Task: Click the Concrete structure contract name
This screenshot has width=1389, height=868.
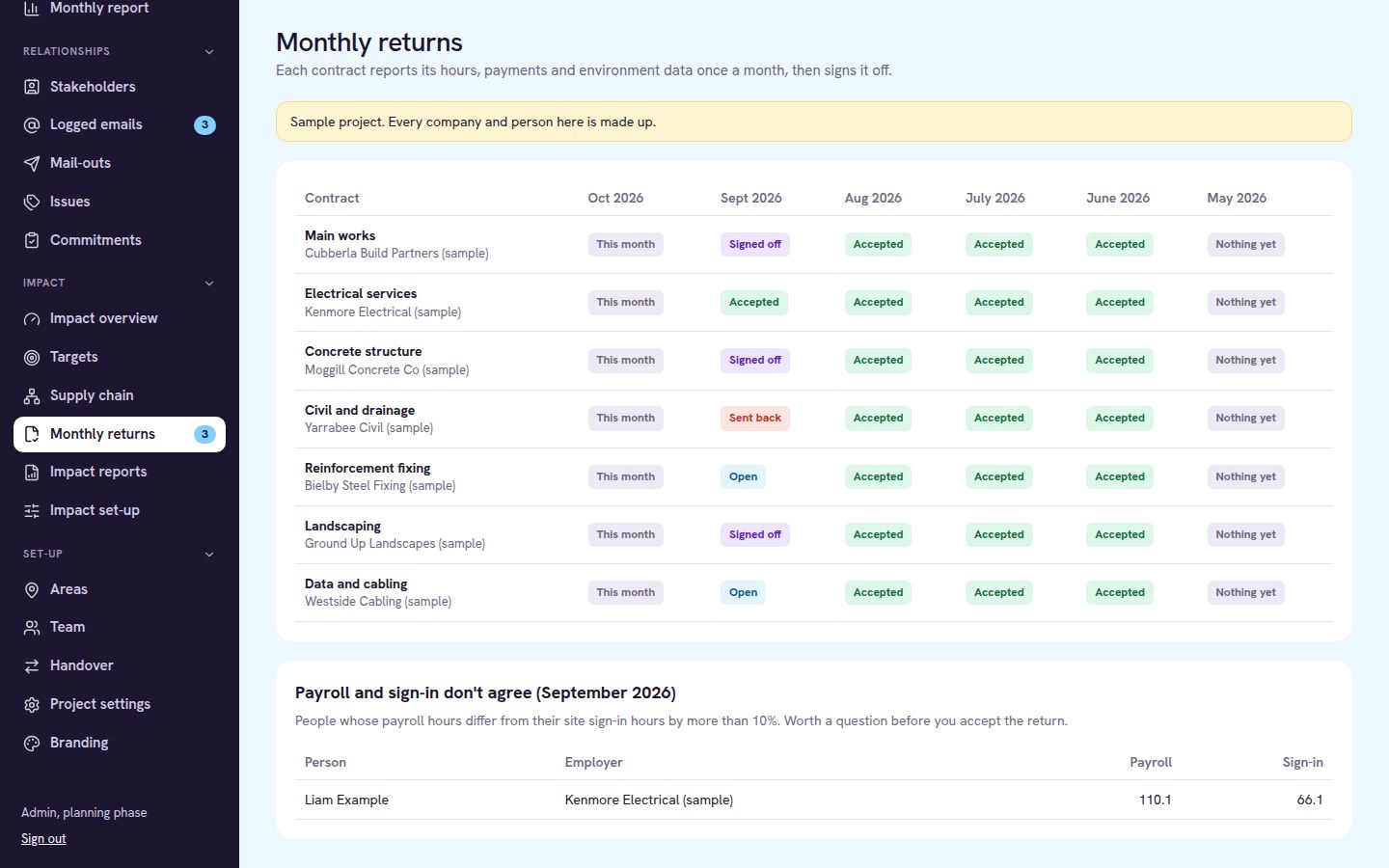Action: 363,351
